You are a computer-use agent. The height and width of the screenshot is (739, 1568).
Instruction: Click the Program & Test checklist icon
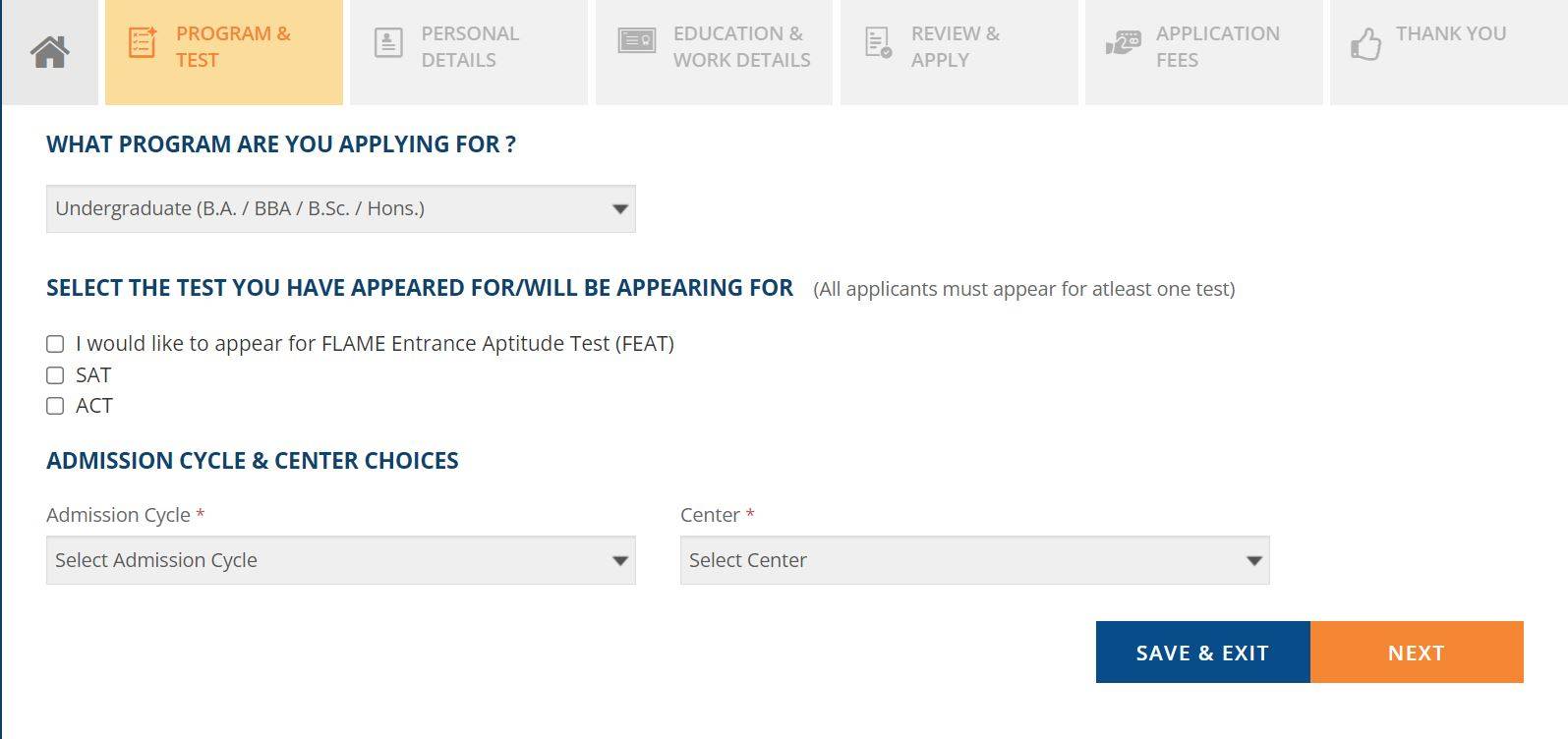coord(143,43)
